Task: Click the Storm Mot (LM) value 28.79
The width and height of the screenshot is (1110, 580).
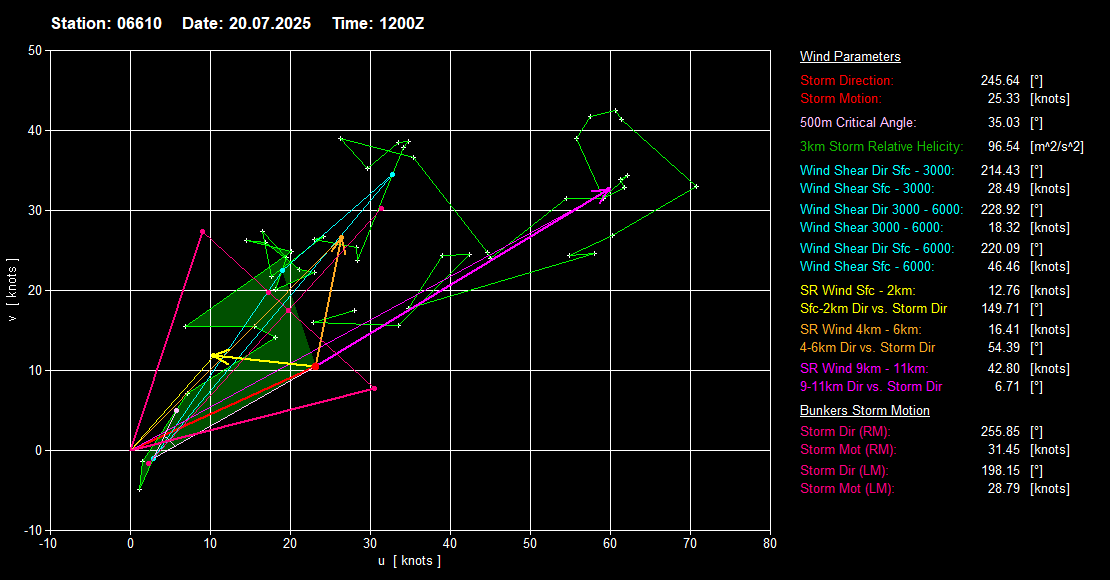Action: (999, 489)
